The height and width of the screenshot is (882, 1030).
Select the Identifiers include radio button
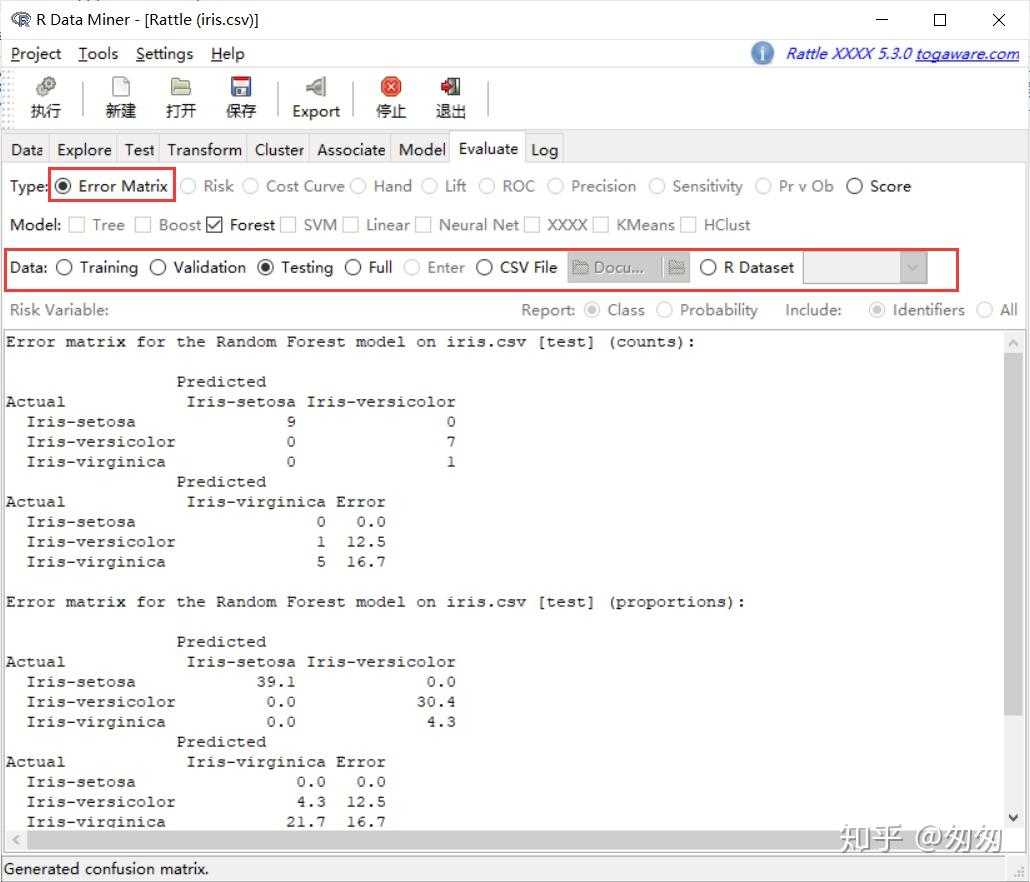click(x=876, y=310)
